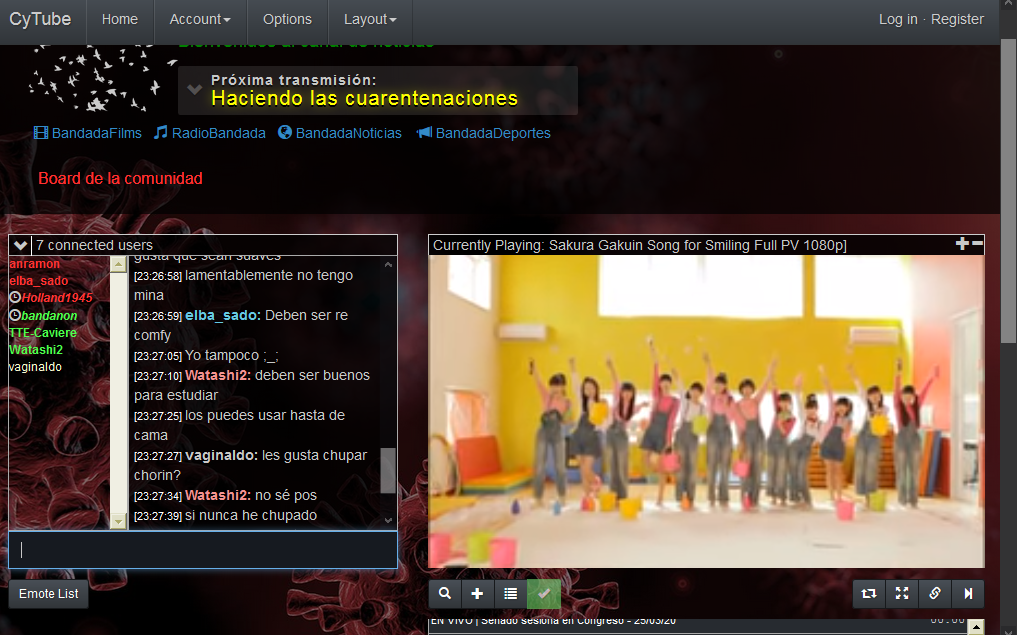This screenshot has height=635, width=1017.
Task: Open the BandadaNoticias channel link
Action: click(340, 133)
